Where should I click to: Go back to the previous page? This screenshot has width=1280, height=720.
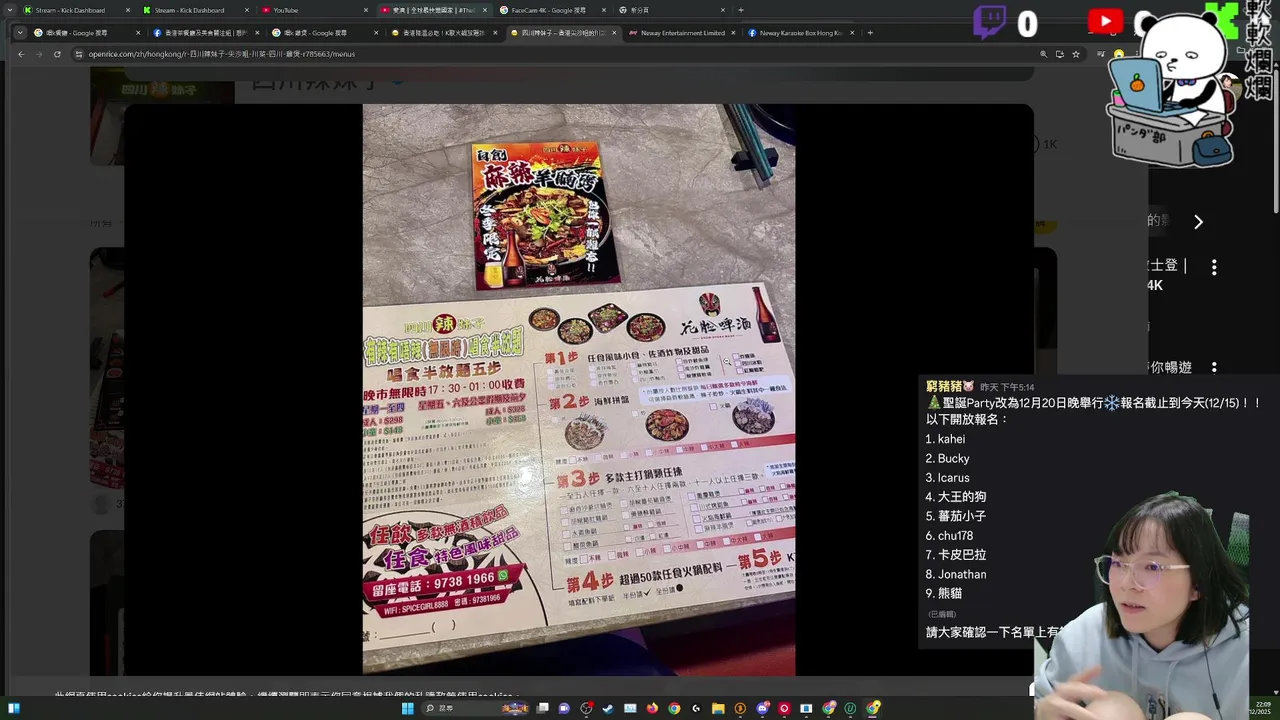(x=21, y=54)
